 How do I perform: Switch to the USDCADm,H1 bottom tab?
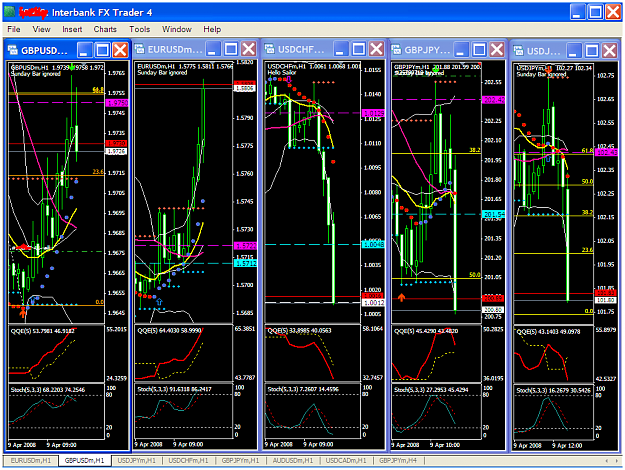[346, 460]
